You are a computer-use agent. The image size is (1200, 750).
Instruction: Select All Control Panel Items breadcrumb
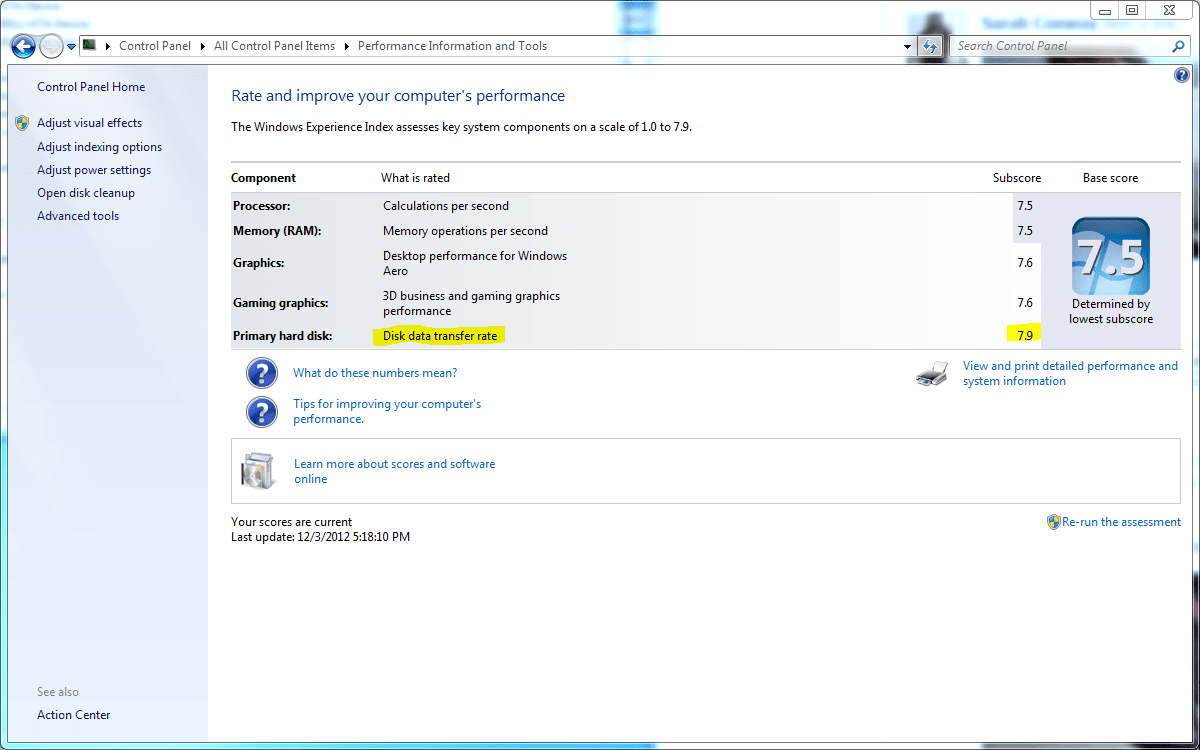275,46
